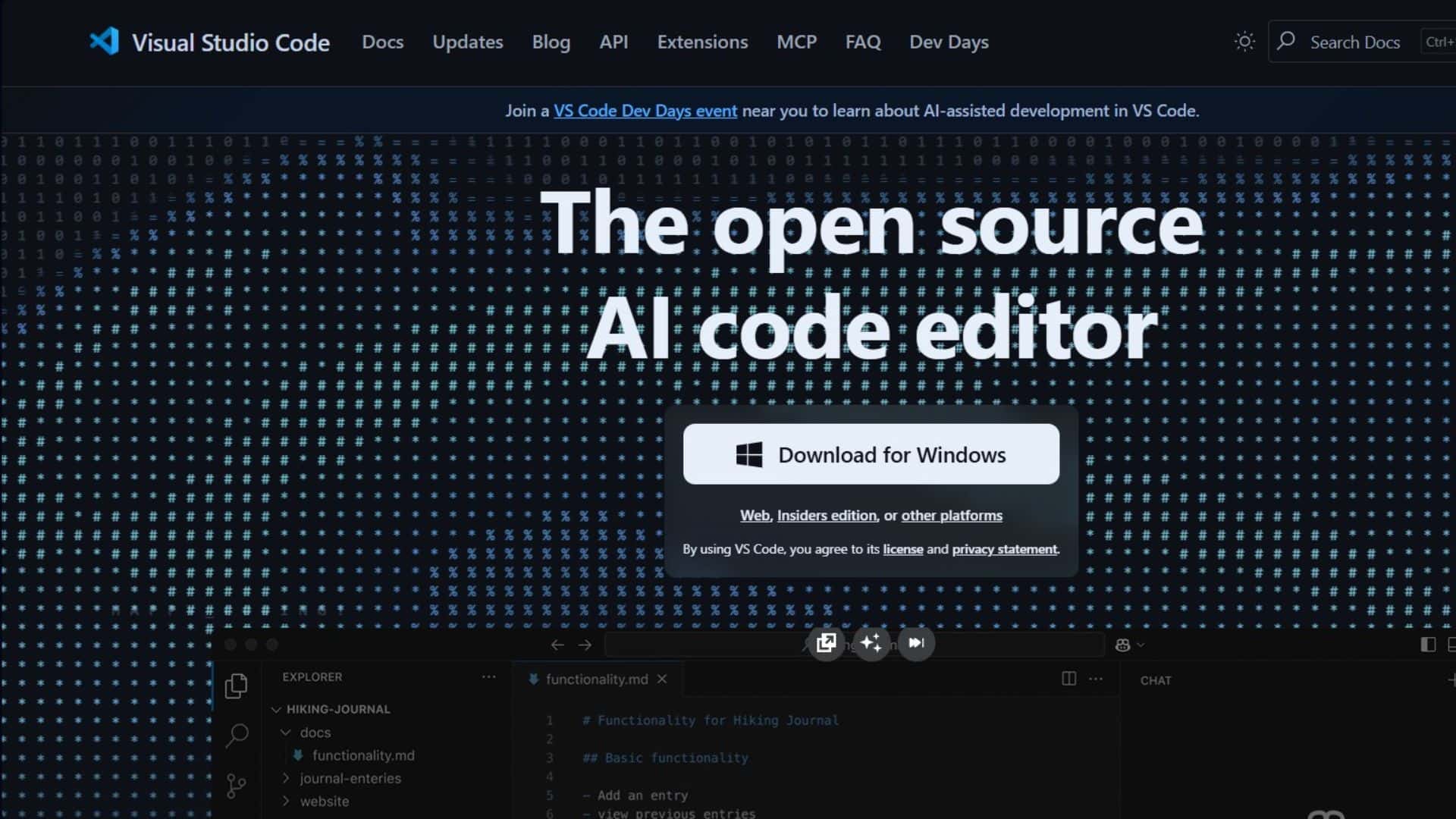Click line '# Functionality for Hiking Journal'
The height and width of the screenshot is (819, 1456).
[x=711, y=720]
